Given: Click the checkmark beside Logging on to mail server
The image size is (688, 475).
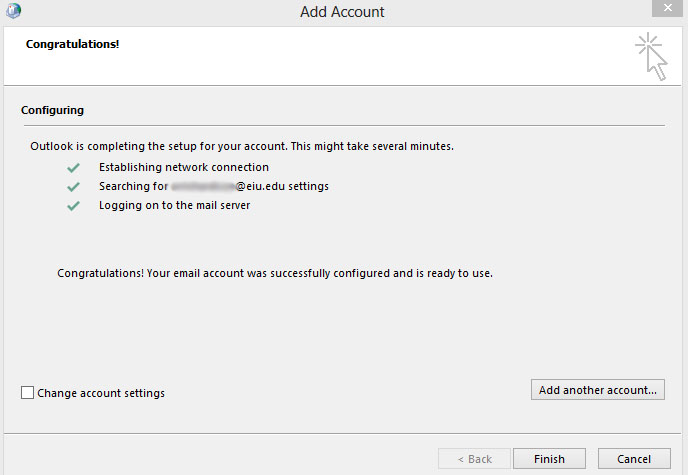Looking at the screenshot, I should (73, 205).
